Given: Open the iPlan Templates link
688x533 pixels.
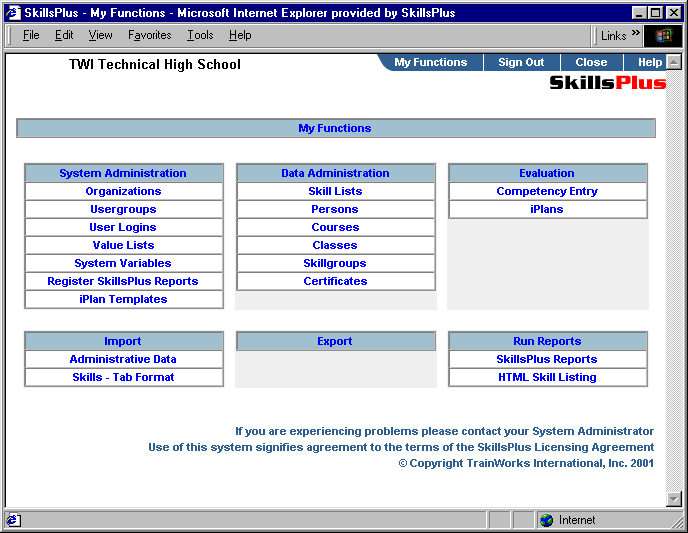Looking at the screenshot, I should (123, 299).
